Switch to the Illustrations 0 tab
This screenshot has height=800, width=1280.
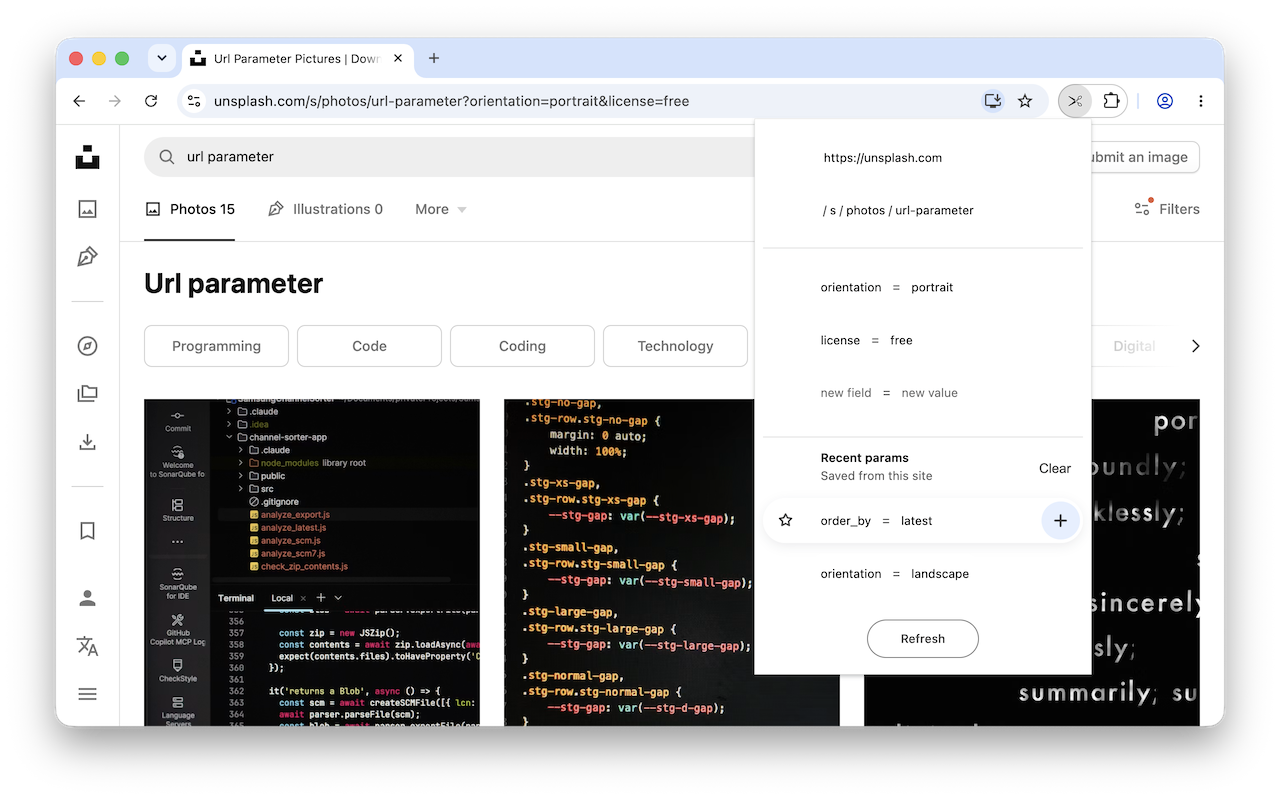326,209
